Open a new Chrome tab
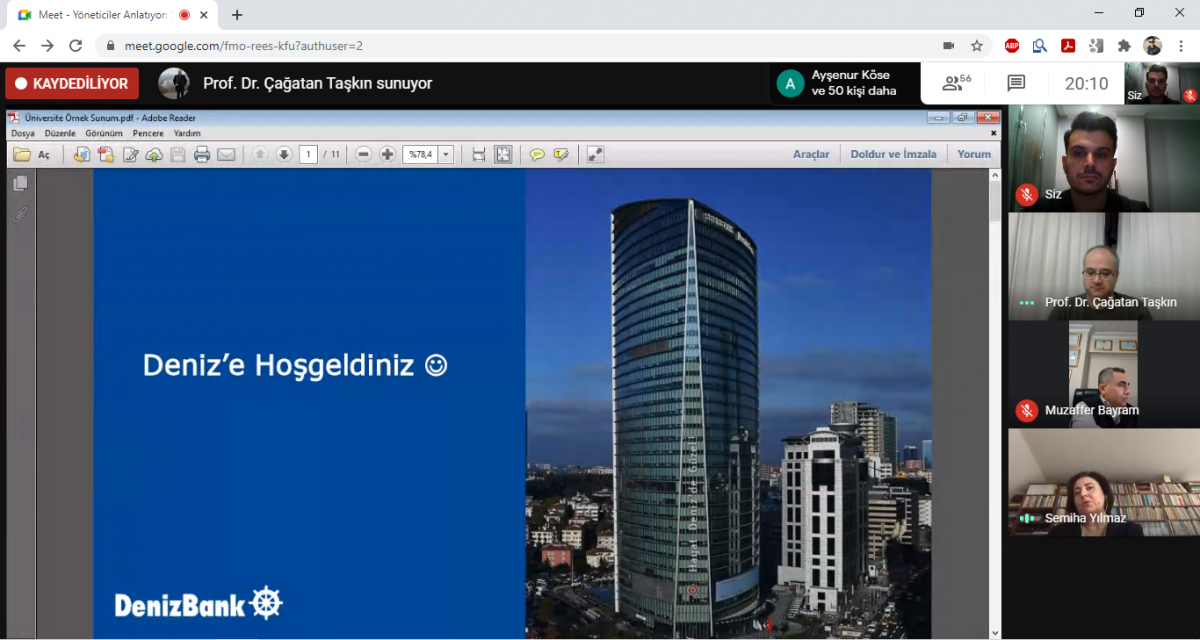1200x640 pixels. click(237, 15)
